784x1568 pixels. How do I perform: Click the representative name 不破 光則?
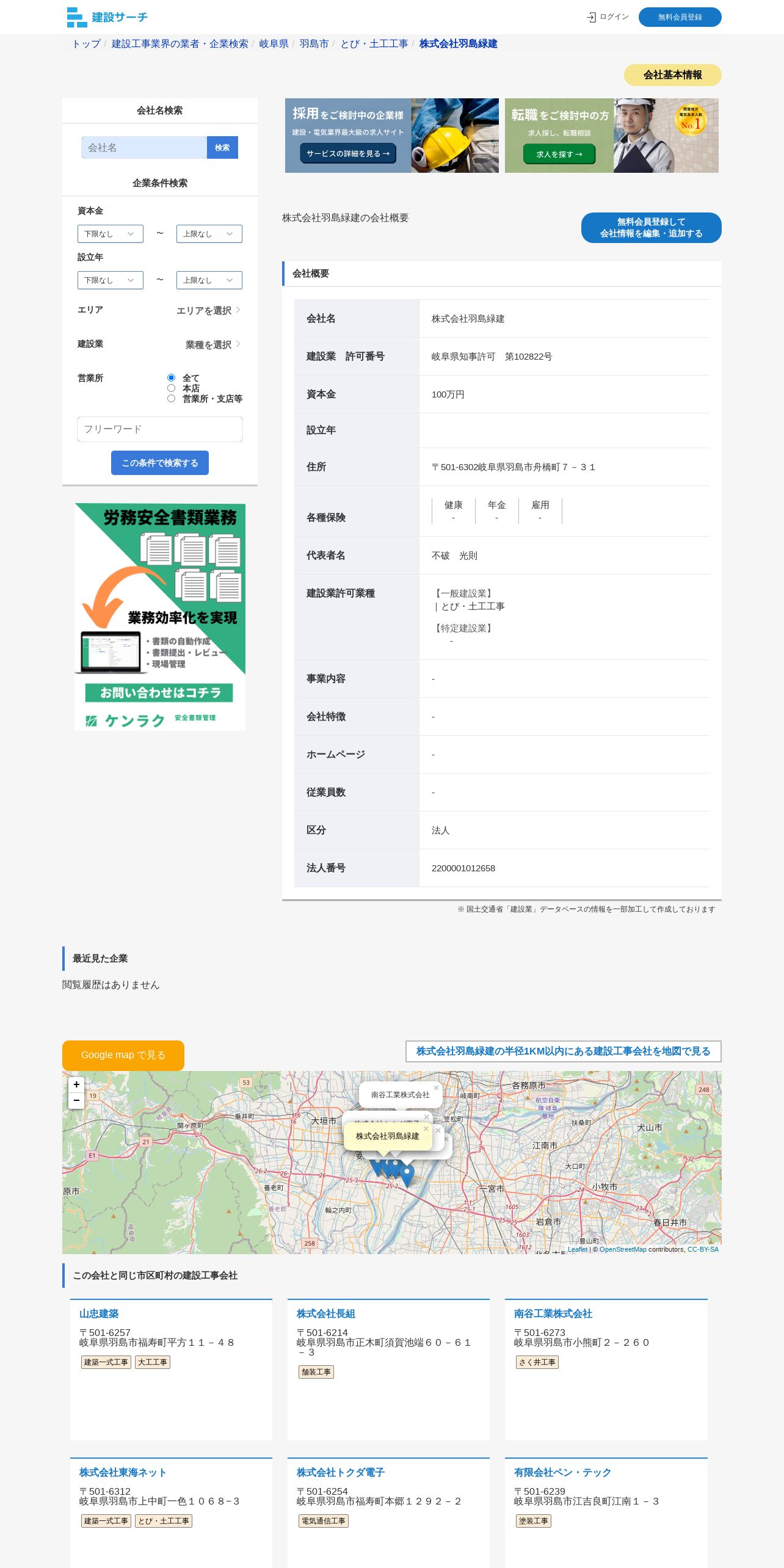(454, 556)
